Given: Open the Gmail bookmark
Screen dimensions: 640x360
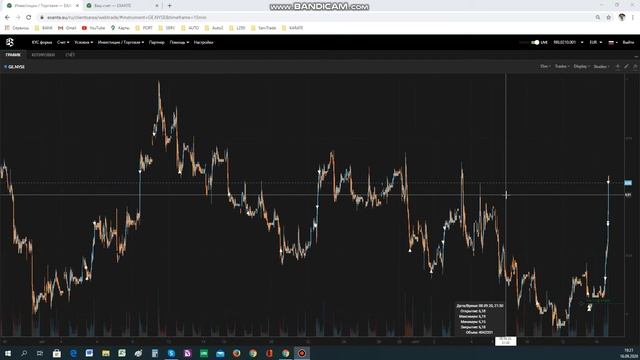Looking at the screenshot, I should [x=67, y=28].
